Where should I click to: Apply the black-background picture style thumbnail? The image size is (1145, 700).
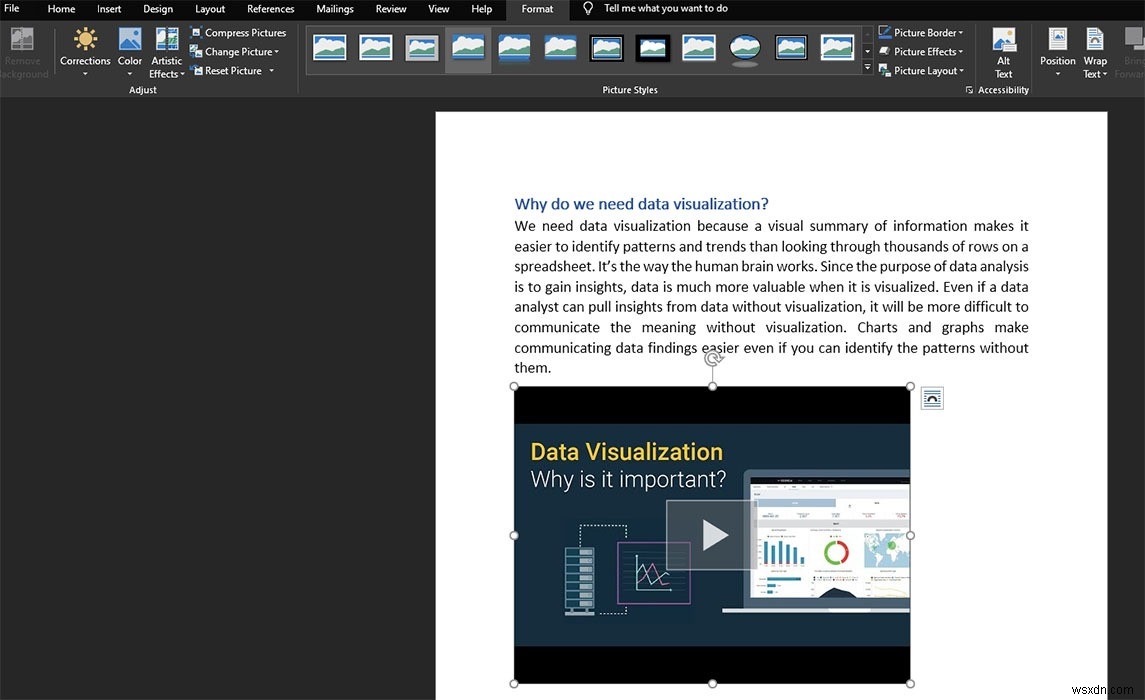(653, 47)
